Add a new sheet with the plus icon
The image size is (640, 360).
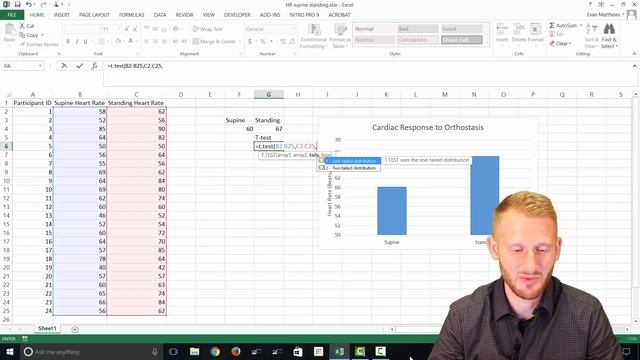(x=75, y=329)
